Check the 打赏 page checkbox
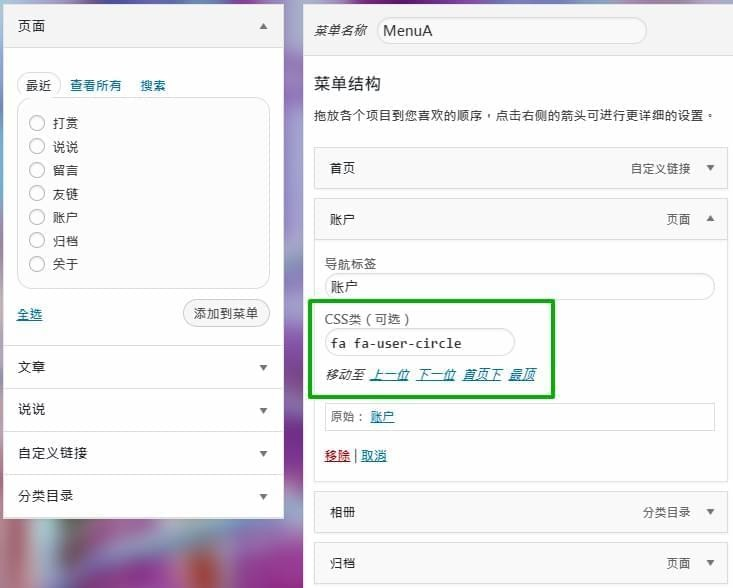Viewport: 733px width, 588px height. click(x=37, y=123)
